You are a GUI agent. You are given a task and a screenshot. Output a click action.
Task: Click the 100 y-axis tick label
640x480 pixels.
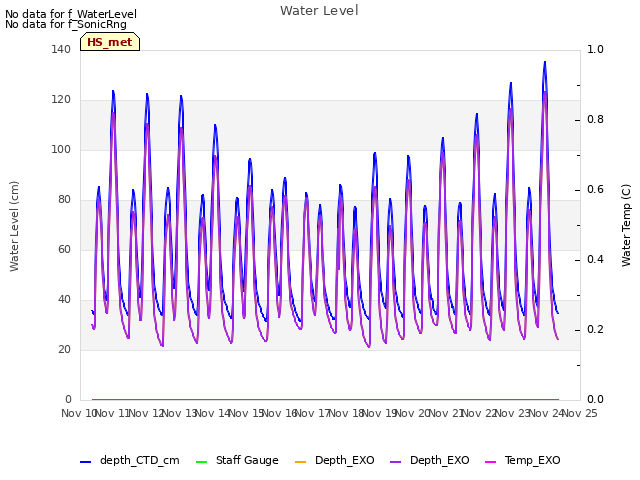click(x=61, y=149)
